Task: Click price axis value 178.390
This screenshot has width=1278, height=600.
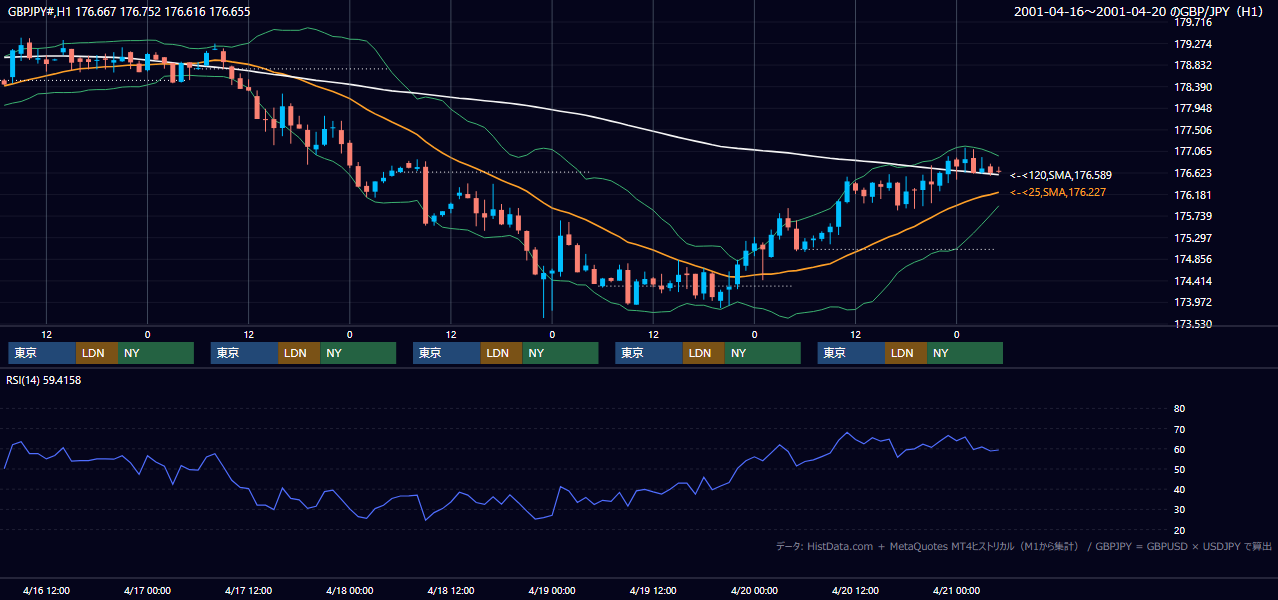Action: tap(1192, 87)
